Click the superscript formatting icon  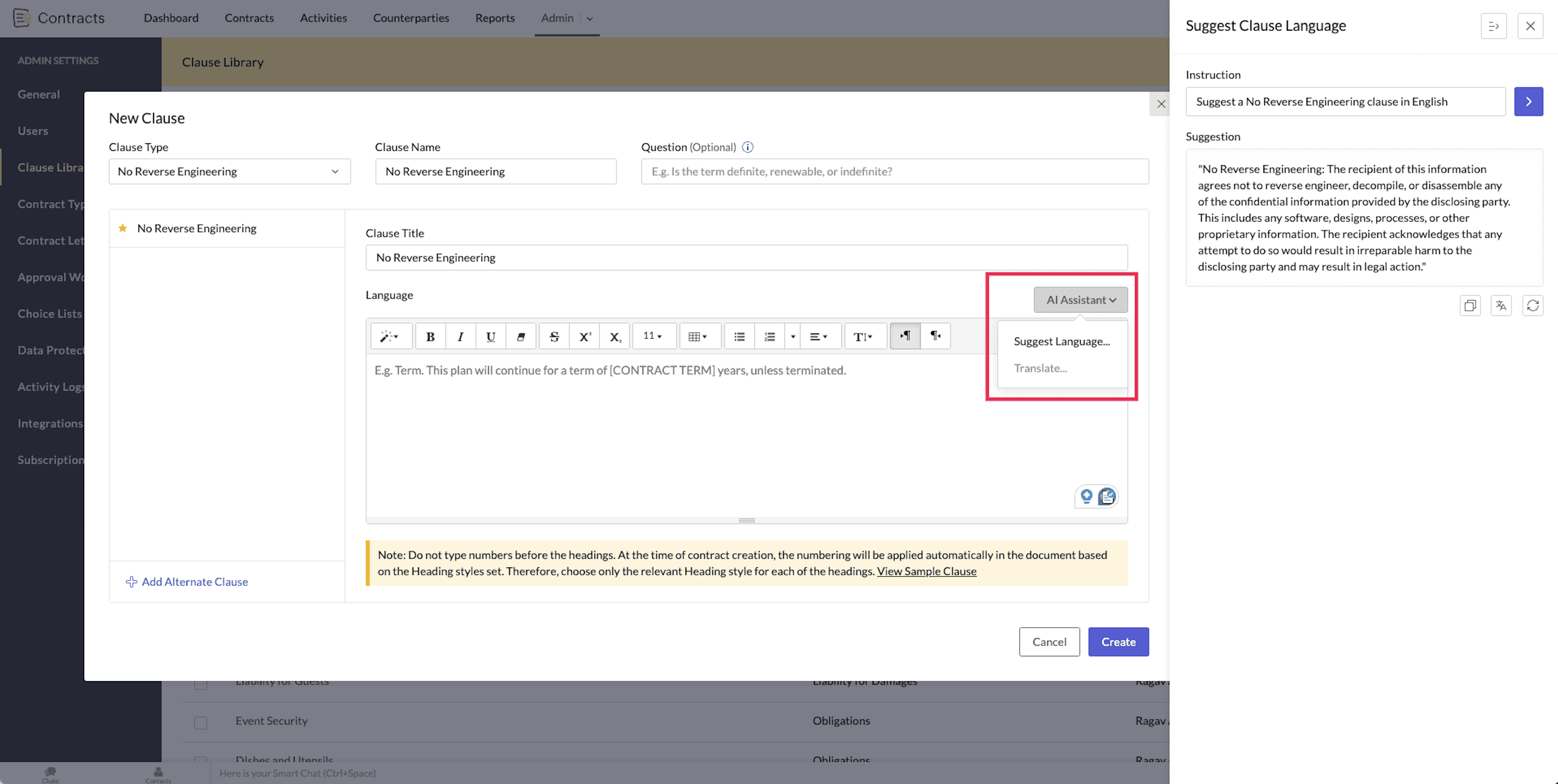(584, 337)
